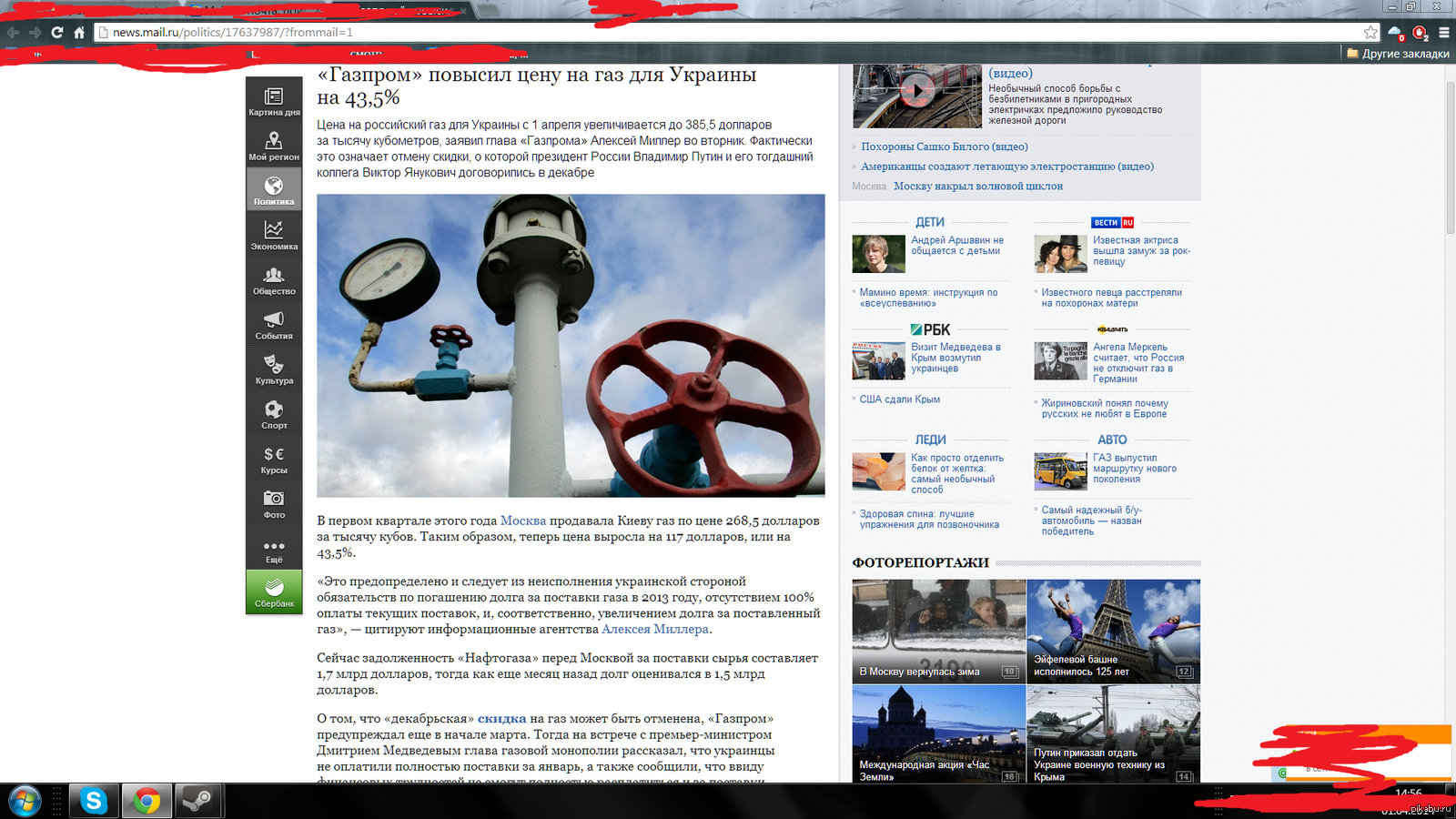Viewport: 1456px width, 819px height.
Task: Open Самый надежный б/у автомобиль link
Action: [1091, 521]
